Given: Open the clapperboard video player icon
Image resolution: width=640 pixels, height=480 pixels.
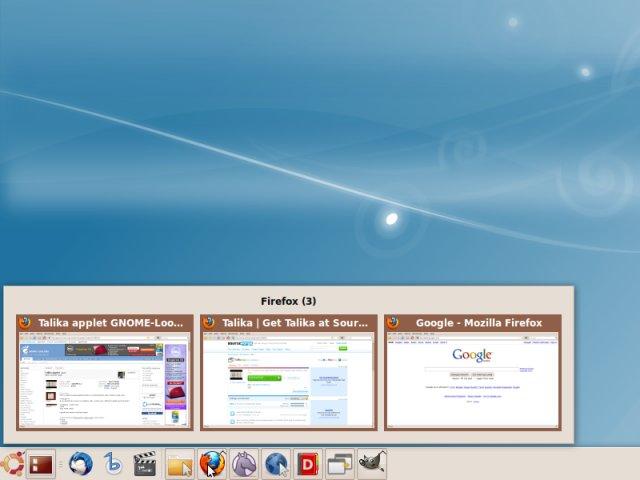Looking at the screenshot, I should point(146,465).
